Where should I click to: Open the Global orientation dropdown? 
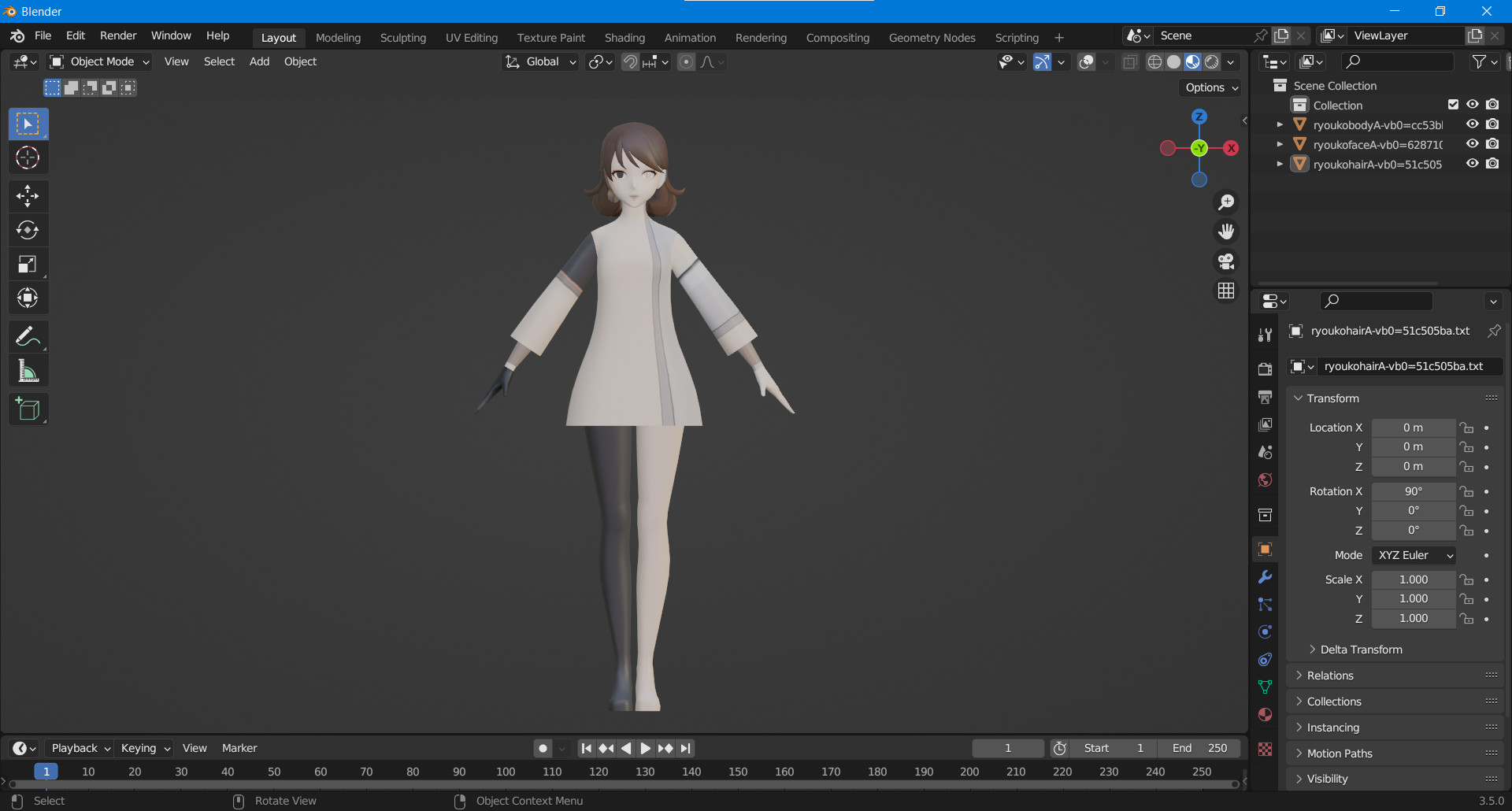click(540, 62)
